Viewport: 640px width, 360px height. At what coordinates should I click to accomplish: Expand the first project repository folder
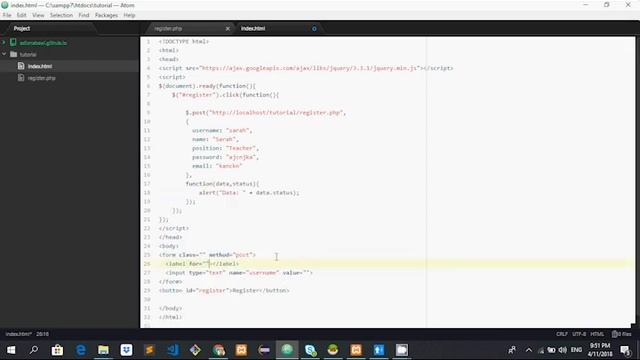4,42
